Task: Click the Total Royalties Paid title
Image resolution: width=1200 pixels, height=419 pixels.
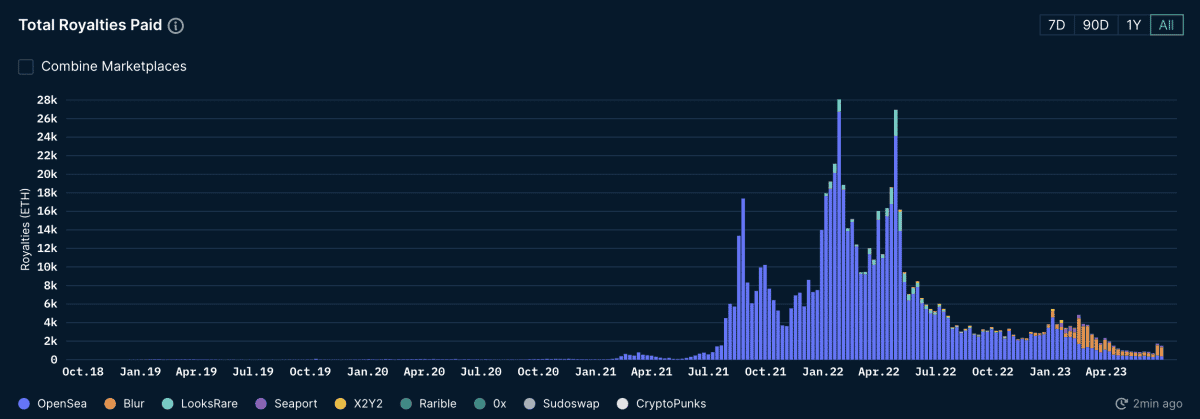Action: (90, 26)
